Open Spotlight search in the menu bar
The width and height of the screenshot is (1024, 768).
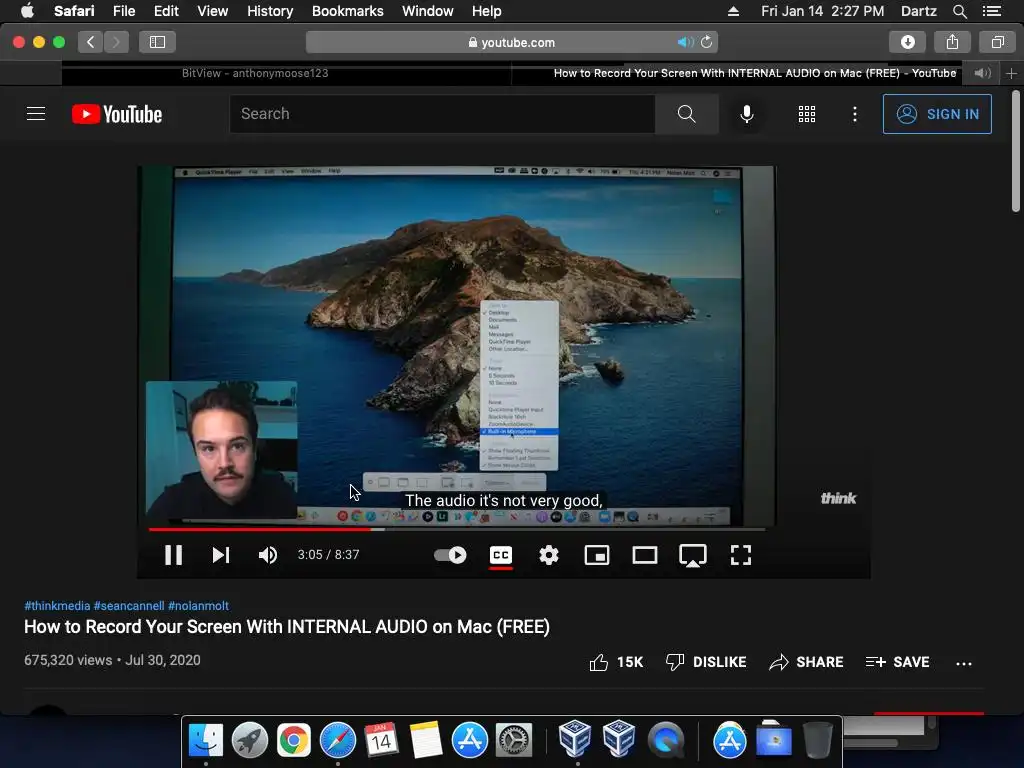click(959, 11)
